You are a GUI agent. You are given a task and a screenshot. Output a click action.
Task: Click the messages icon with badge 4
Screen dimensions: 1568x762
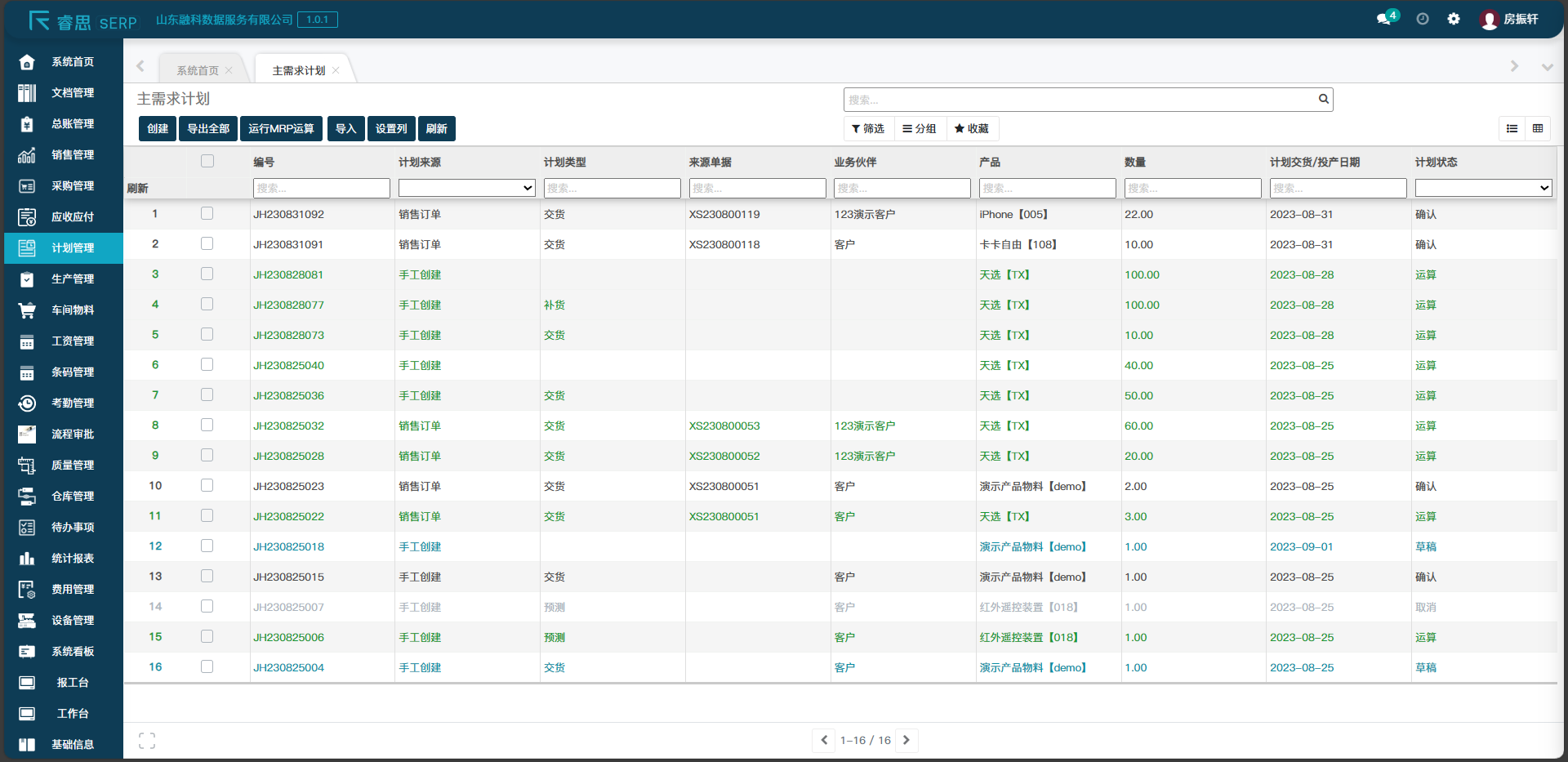click(x=1385, y=19)
